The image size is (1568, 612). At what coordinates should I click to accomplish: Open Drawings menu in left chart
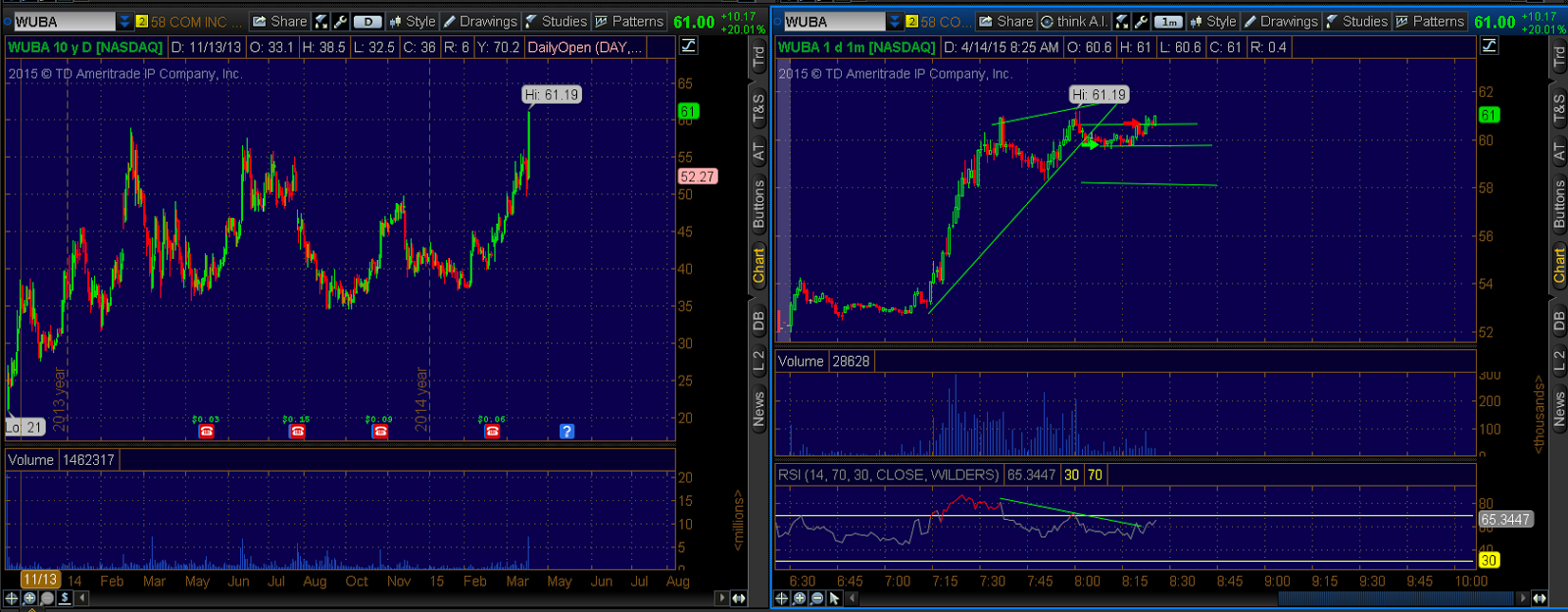pos(480,22)
